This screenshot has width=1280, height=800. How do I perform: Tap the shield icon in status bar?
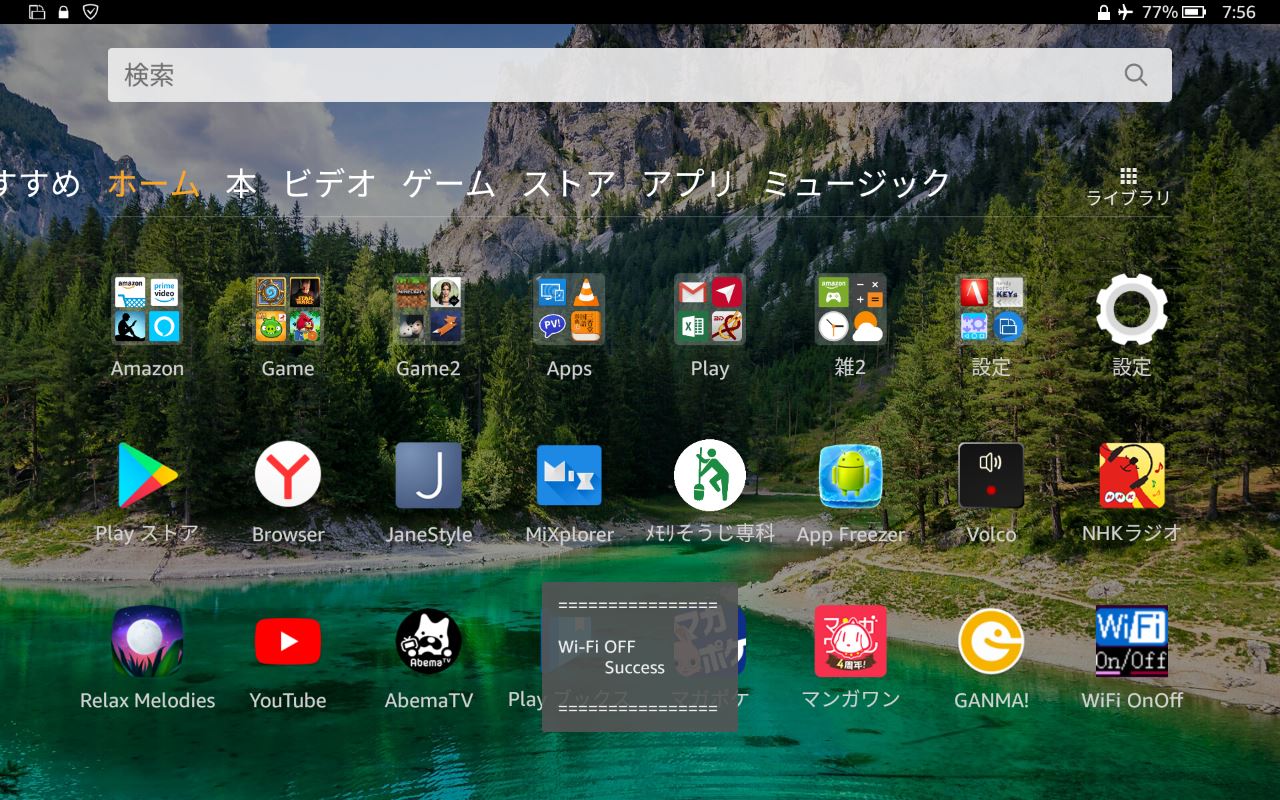point(90,12)
